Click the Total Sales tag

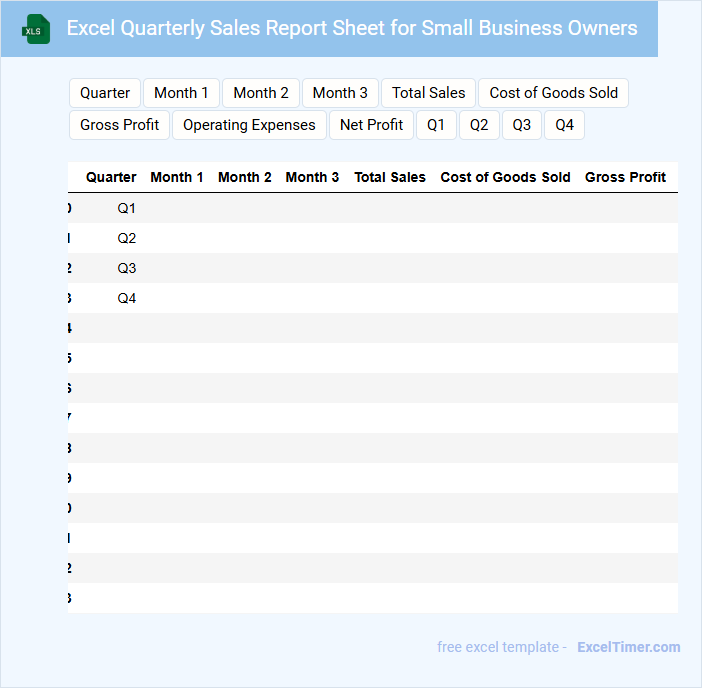[428, 93]
